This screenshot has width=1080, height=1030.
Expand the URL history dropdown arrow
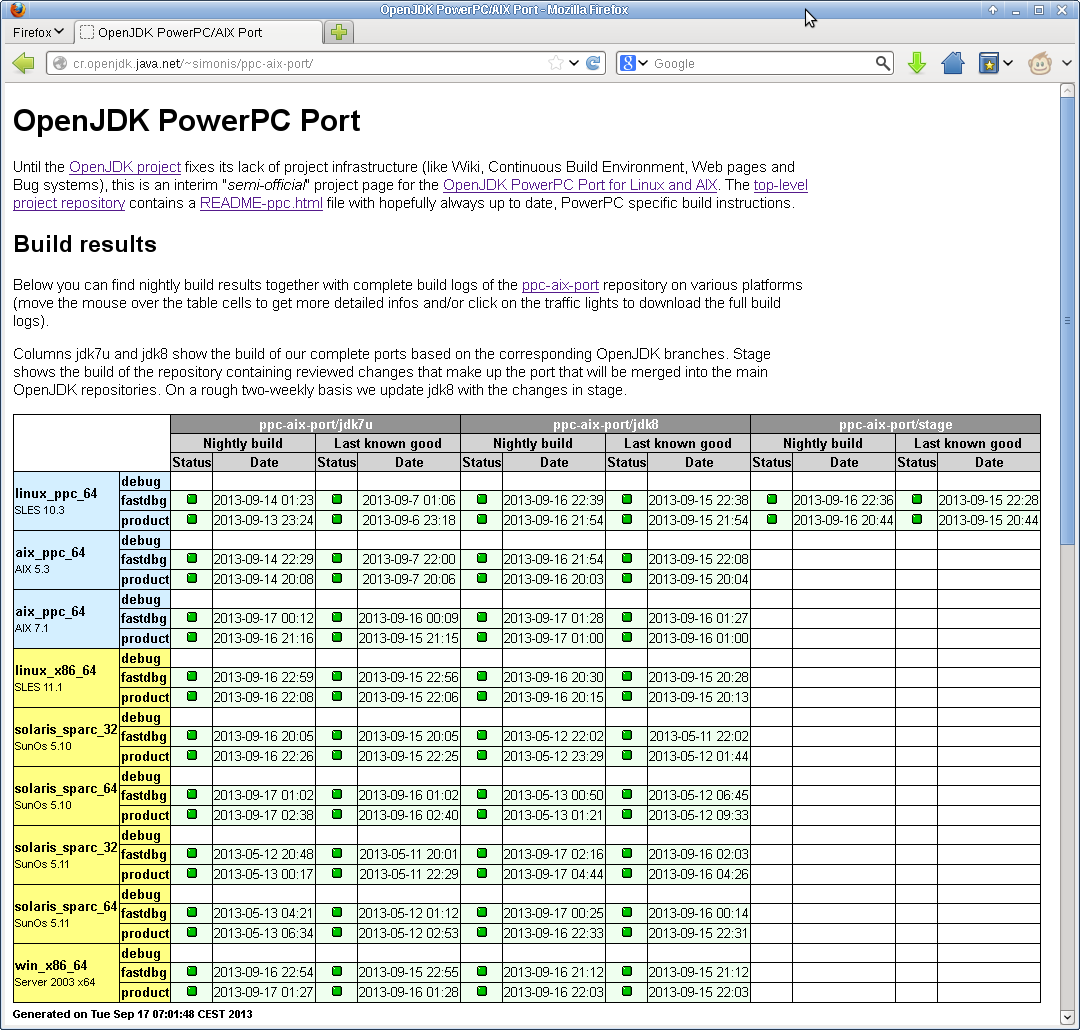click(574, 63)
